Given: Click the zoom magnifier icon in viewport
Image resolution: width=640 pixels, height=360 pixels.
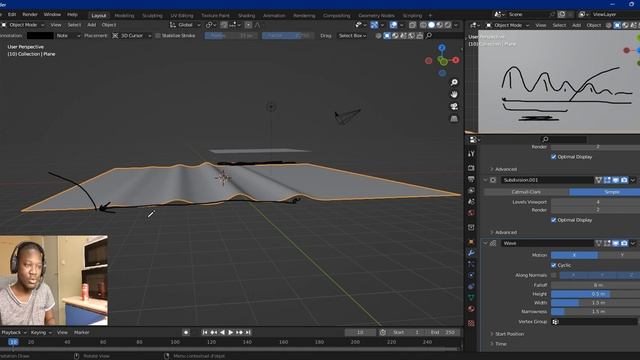Looking at the screenshot, I should [454, 82].
